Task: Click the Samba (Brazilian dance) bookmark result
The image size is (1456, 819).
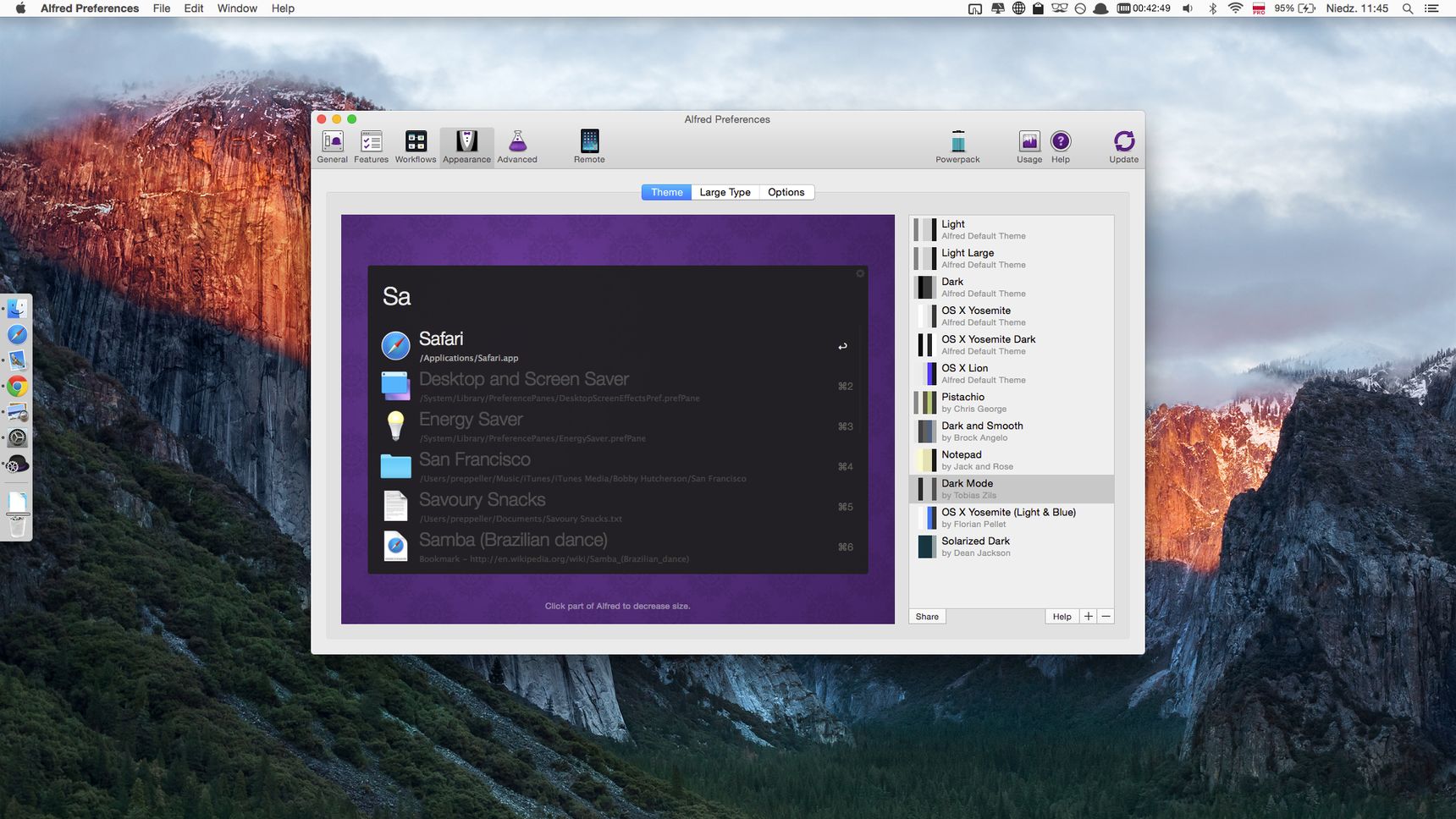Action: coord(618,547)
